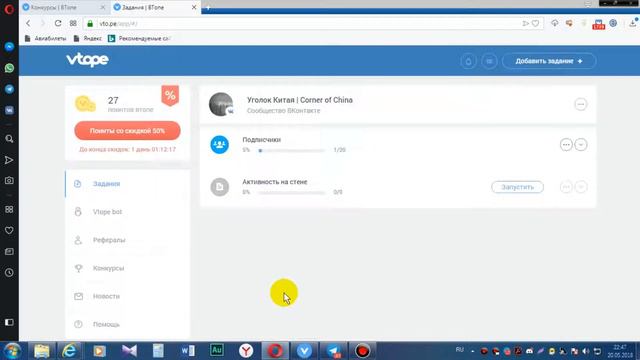Image resolution: width=640 pixels, height=360 pixels.
Task: Open Яндекс bookmark
Action: (88, 38)
